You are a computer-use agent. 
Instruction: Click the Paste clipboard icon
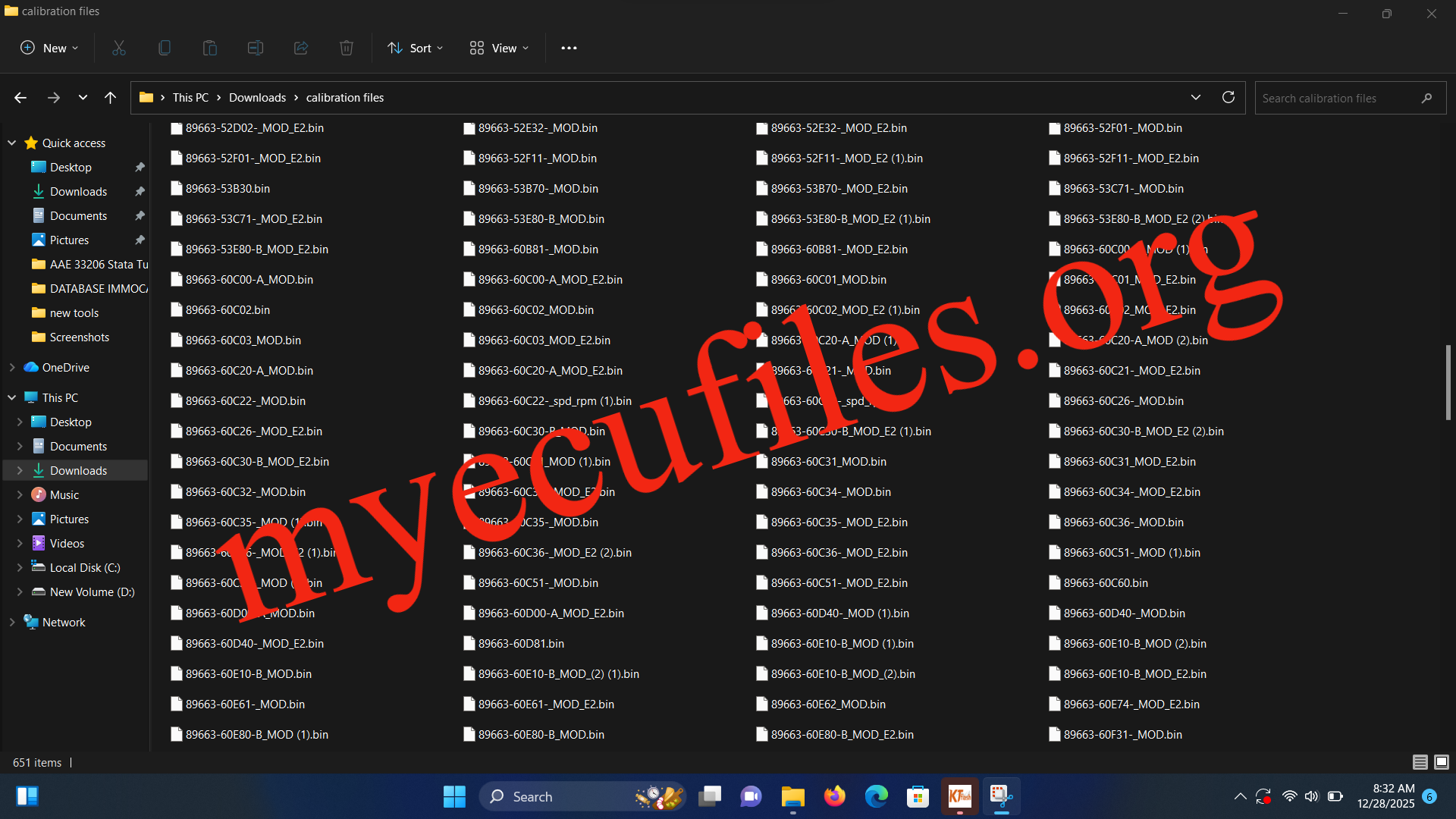[210, 48]
